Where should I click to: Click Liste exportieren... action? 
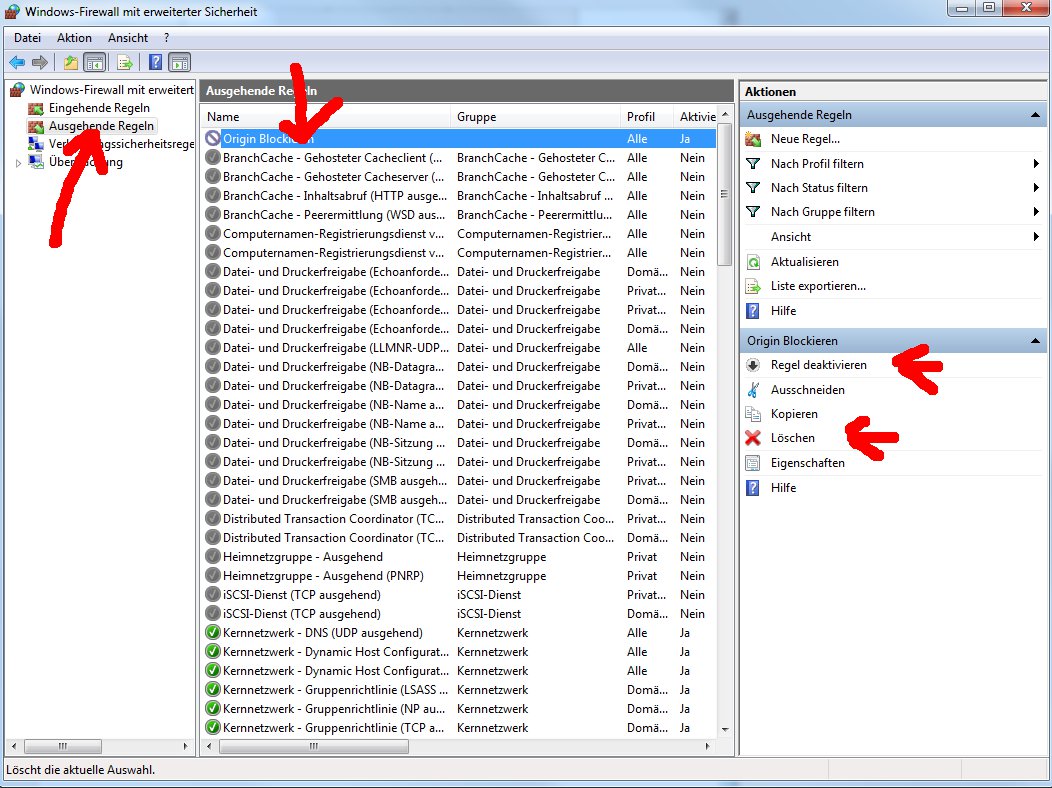click(818, 286)
